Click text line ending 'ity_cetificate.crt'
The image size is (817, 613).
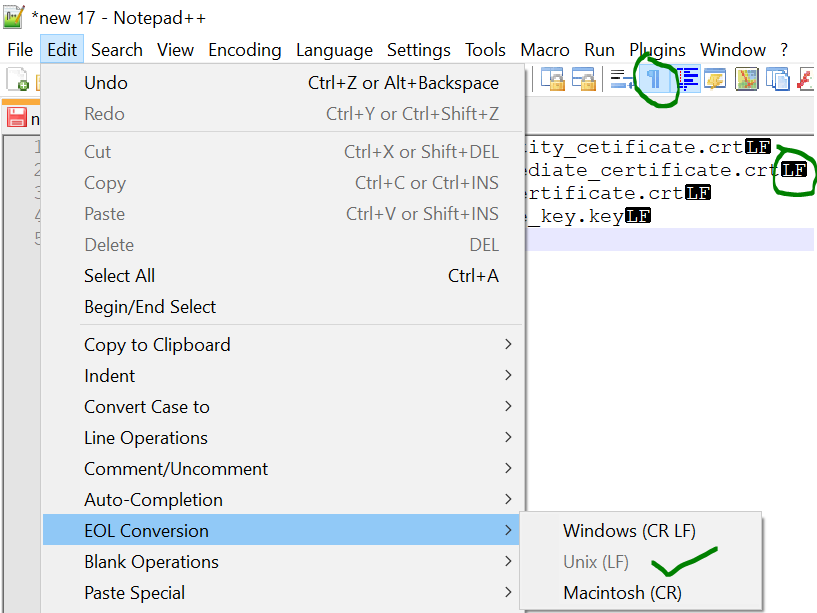coord(634,148)
